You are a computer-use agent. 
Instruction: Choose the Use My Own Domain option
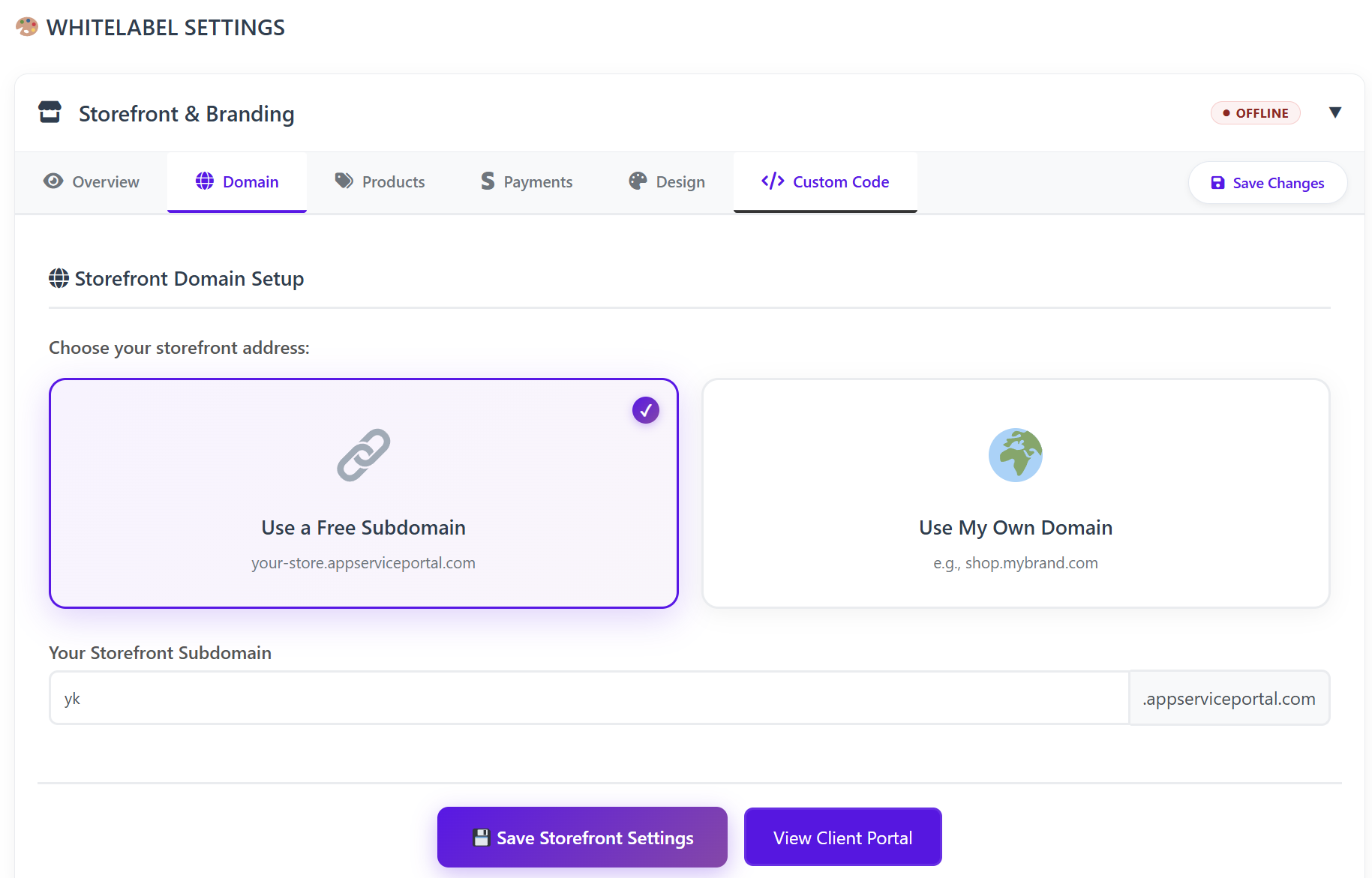[x=1015, y=527]
